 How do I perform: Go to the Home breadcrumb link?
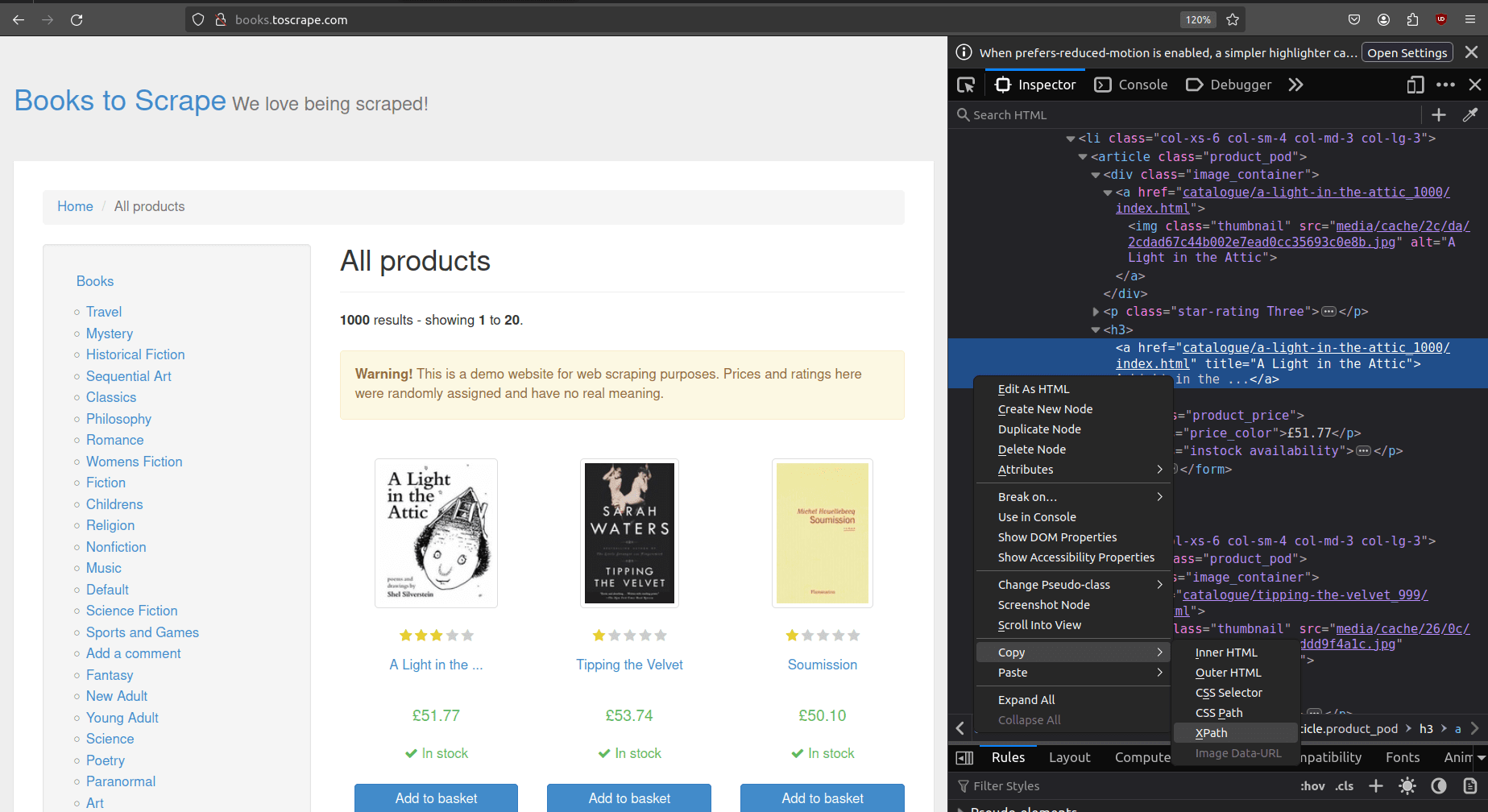(x=75, y=206)
